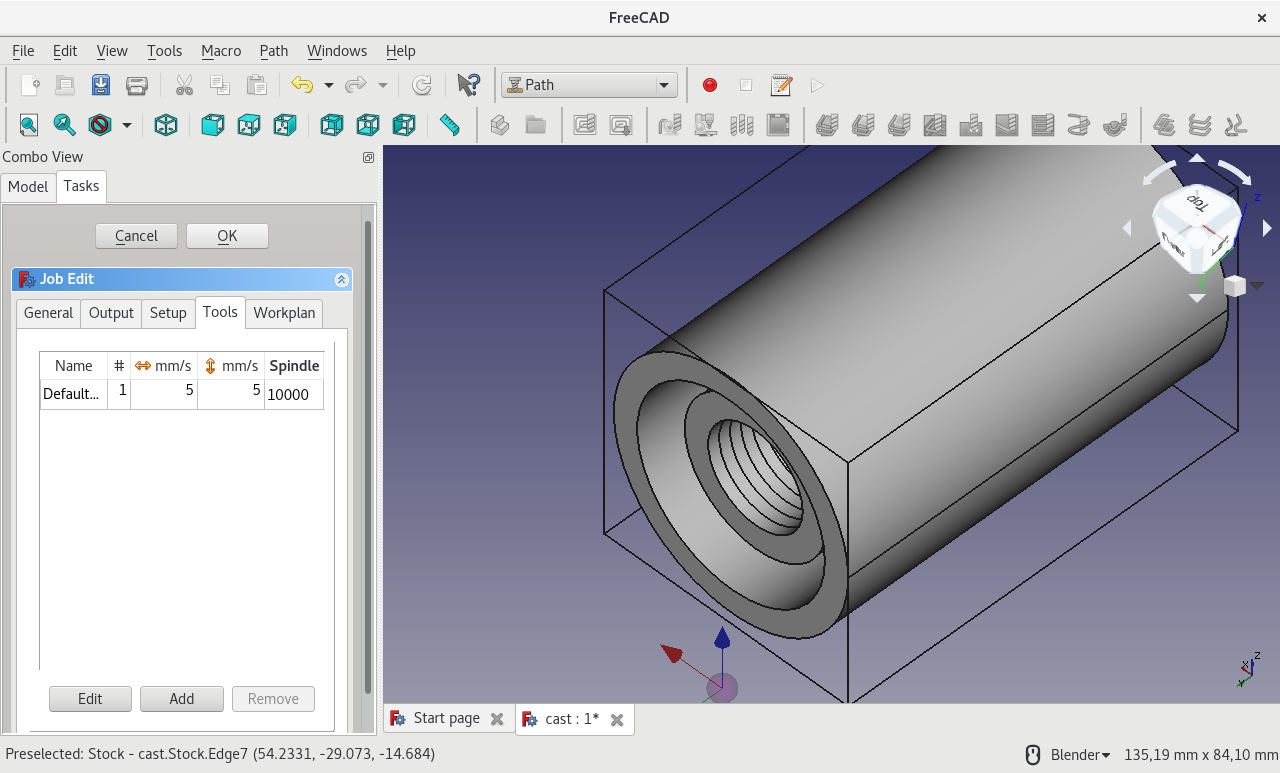Switch to the Workplan tab
1280x773 pixels.
284,313
